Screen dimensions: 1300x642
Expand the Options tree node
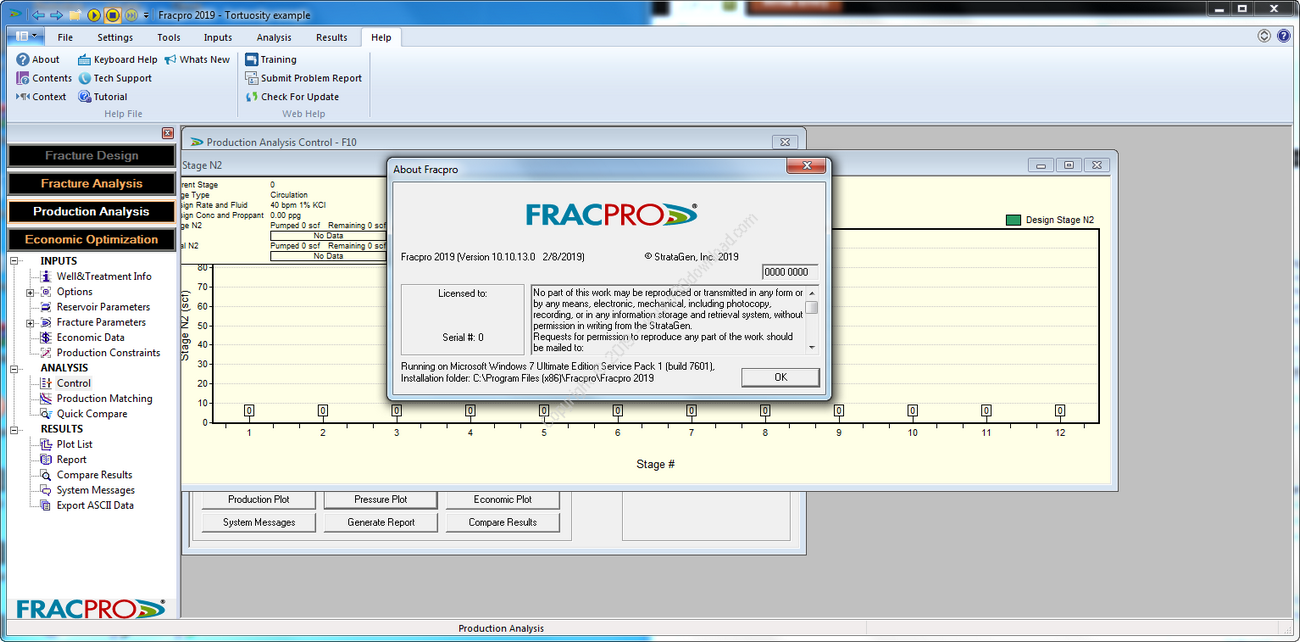pyautogui.click(x=30, y=292)
